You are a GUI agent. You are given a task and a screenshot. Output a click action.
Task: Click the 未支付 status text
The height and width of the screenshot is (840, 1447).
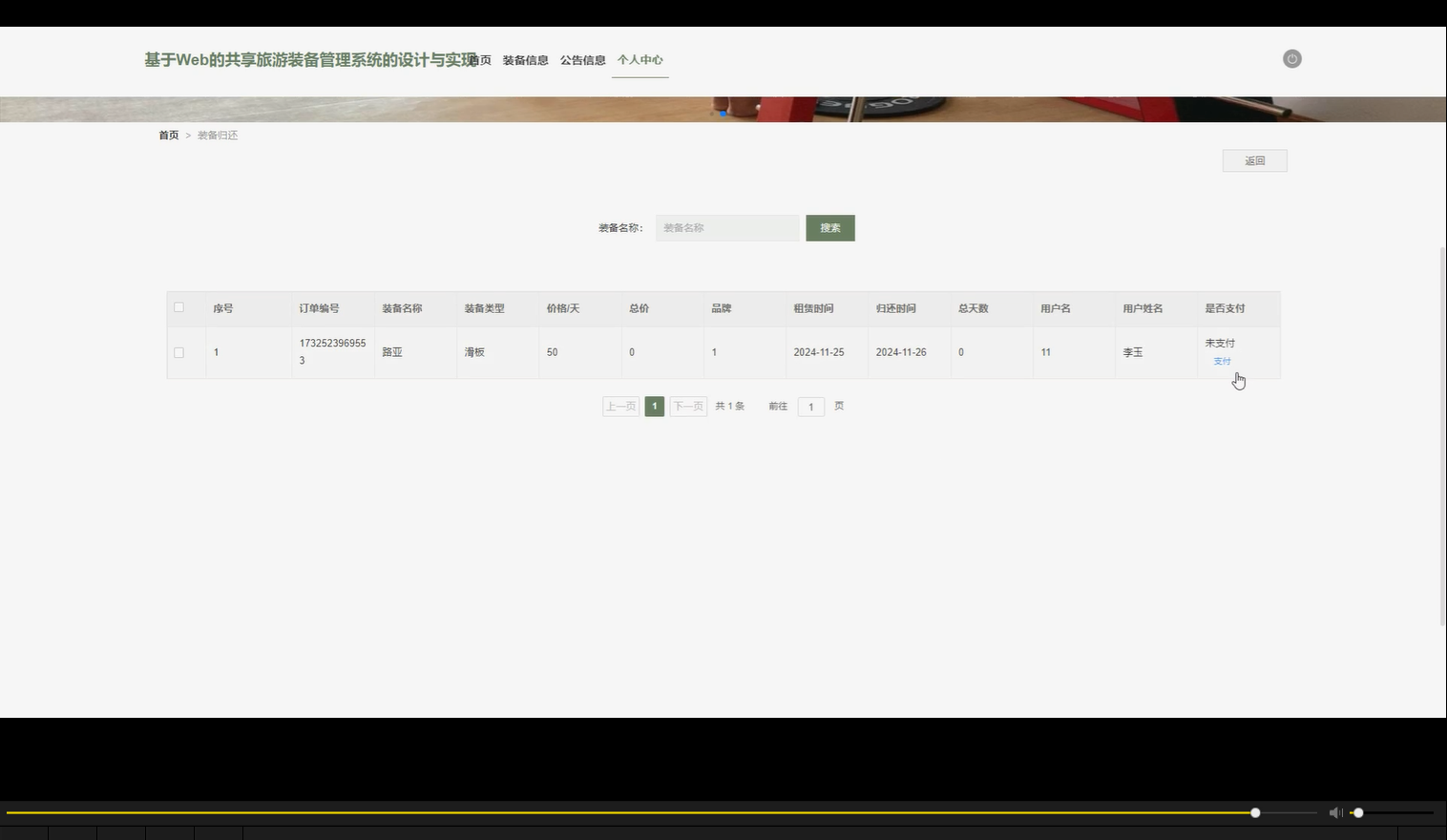pyautogui.click(x=1220, y=343)
